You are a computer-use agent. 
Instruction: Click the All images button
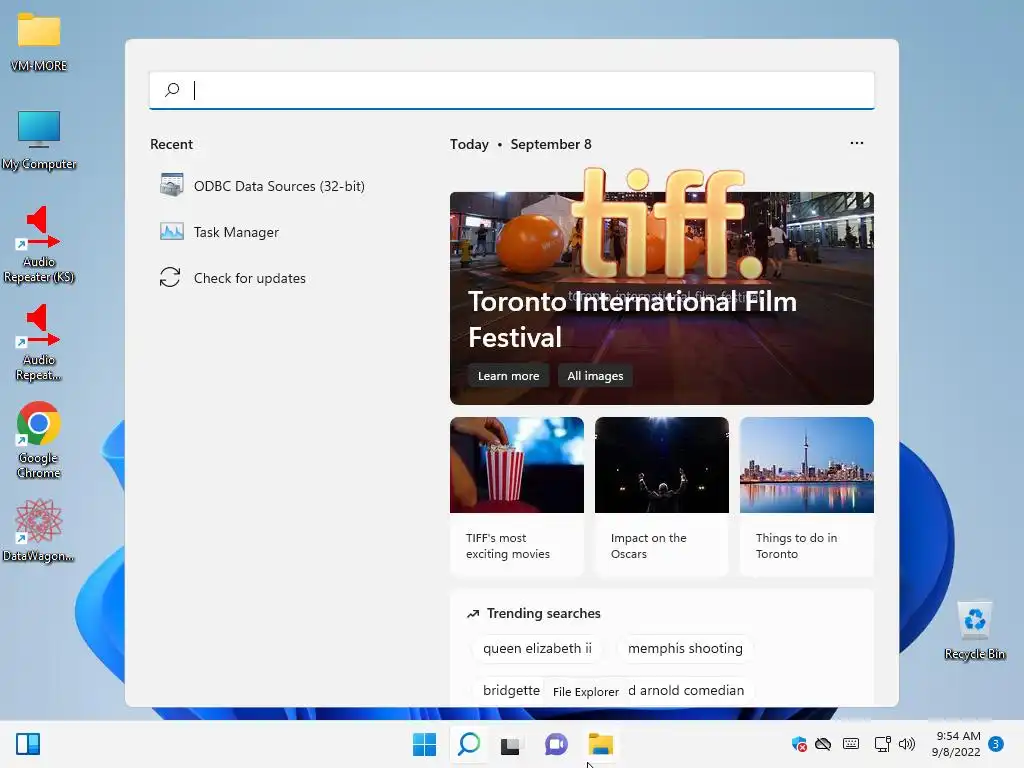click(x=595, y=376)
